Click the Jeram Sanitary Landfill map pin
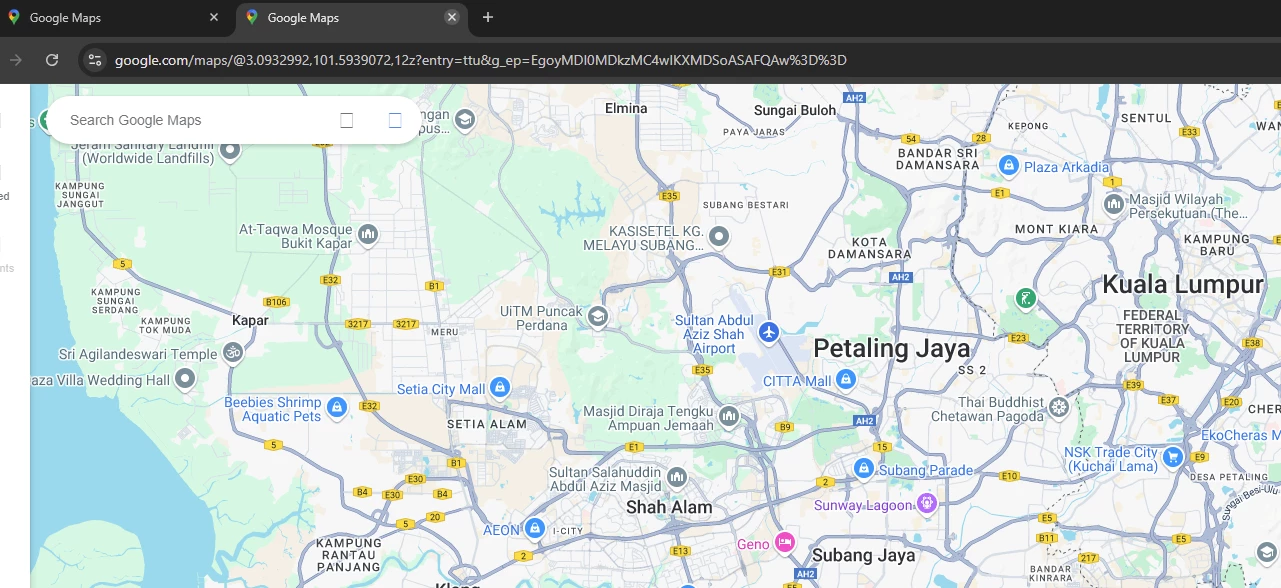1281x588 pixels. 230,150
